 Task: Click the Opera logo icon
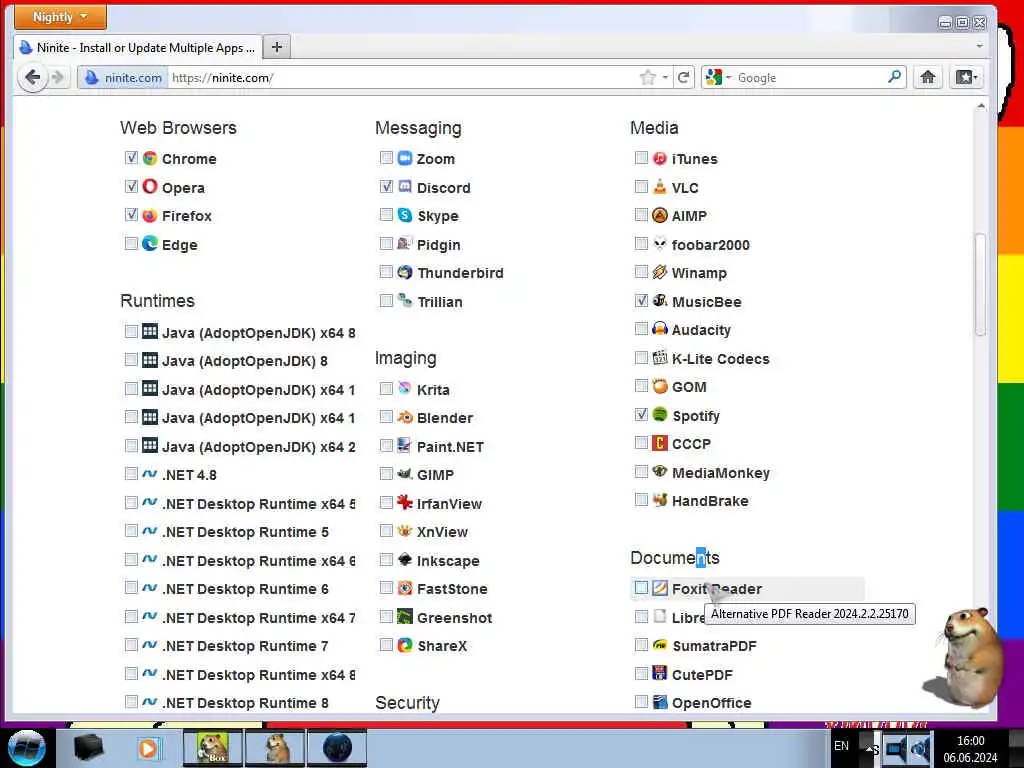click(x=150, y=187)
